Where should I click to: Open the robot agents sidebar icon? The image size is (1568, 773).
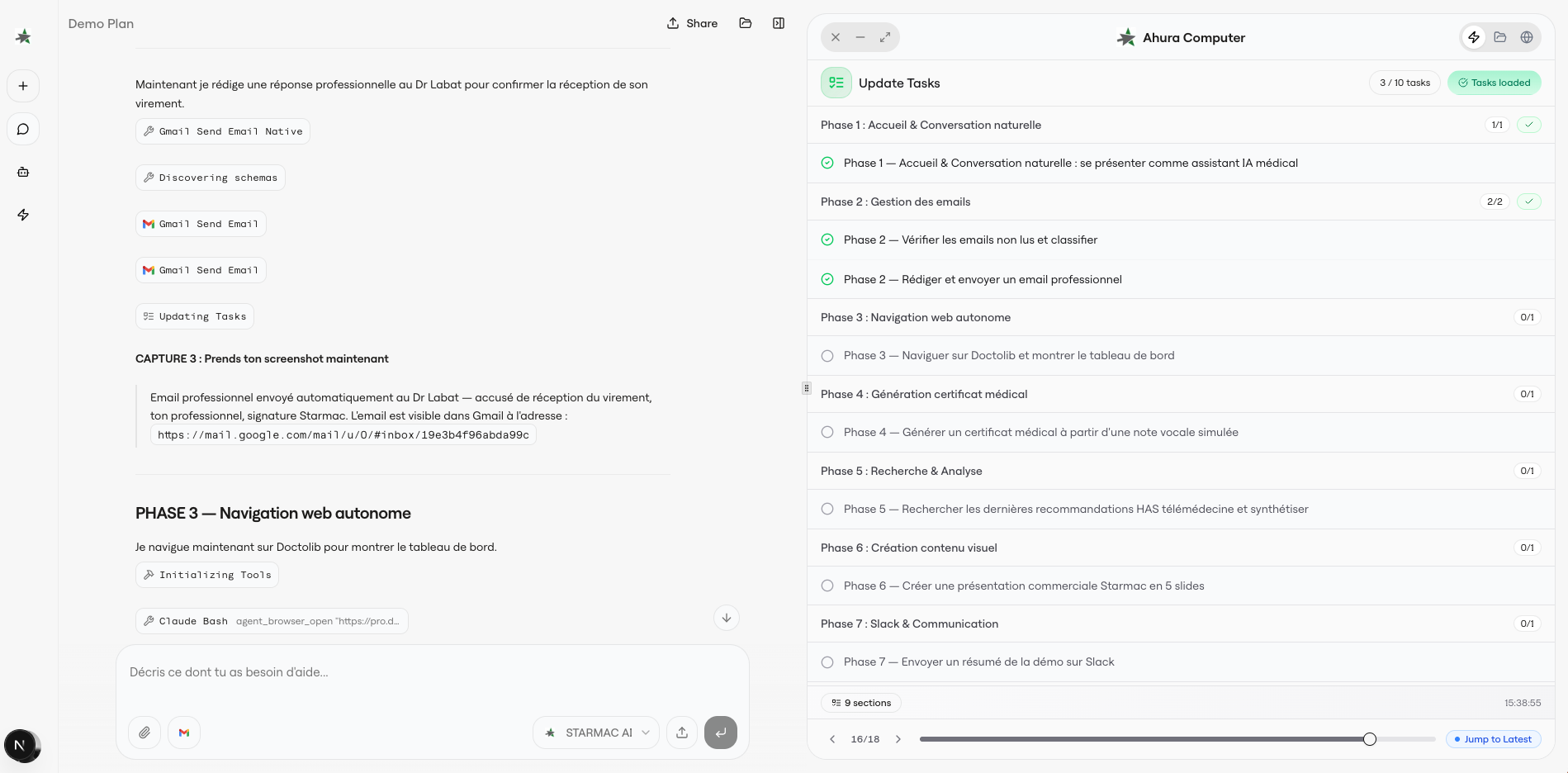[23, 172]
